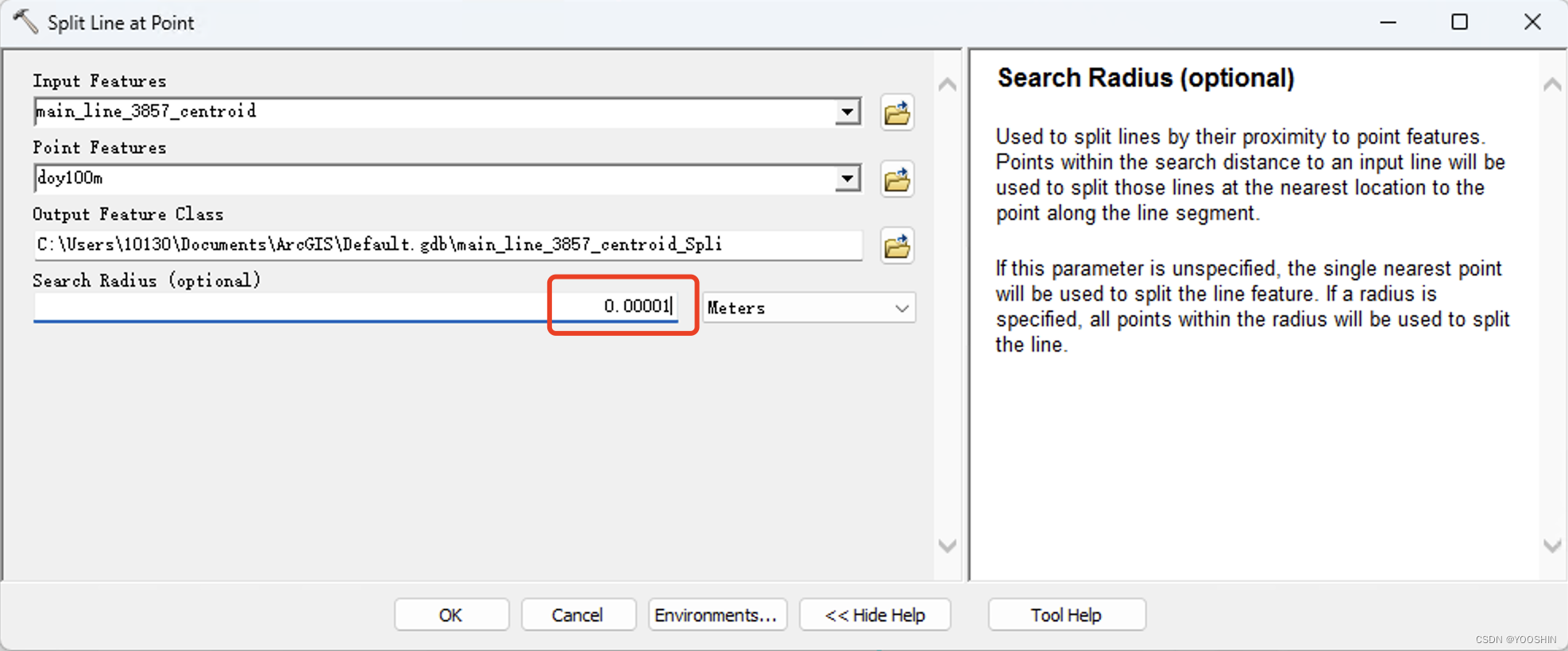Confirm with the OK button
1568x651 pixels.
451,614
